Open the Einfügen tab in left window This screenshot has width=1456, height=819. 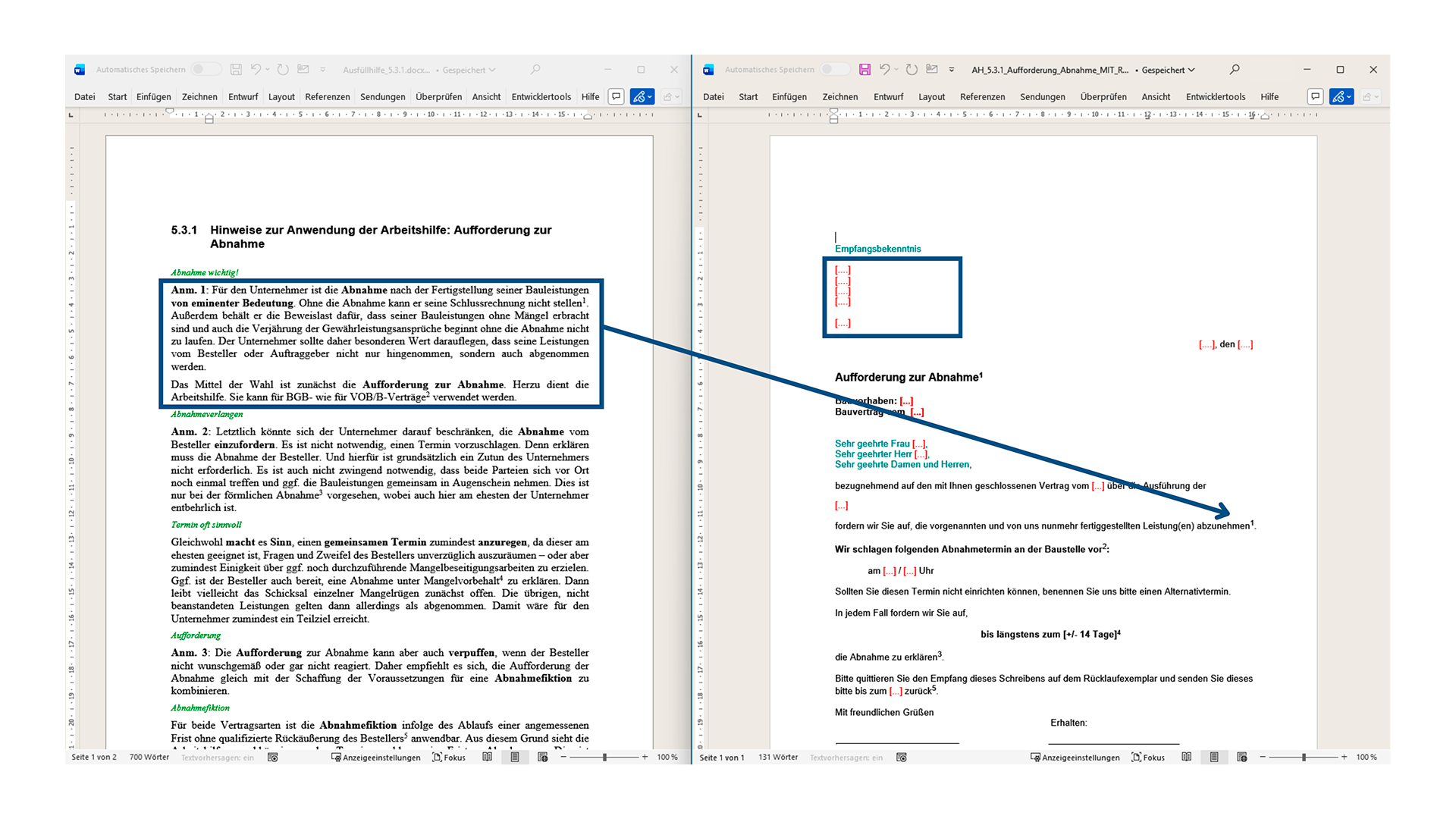pos(154,97)
